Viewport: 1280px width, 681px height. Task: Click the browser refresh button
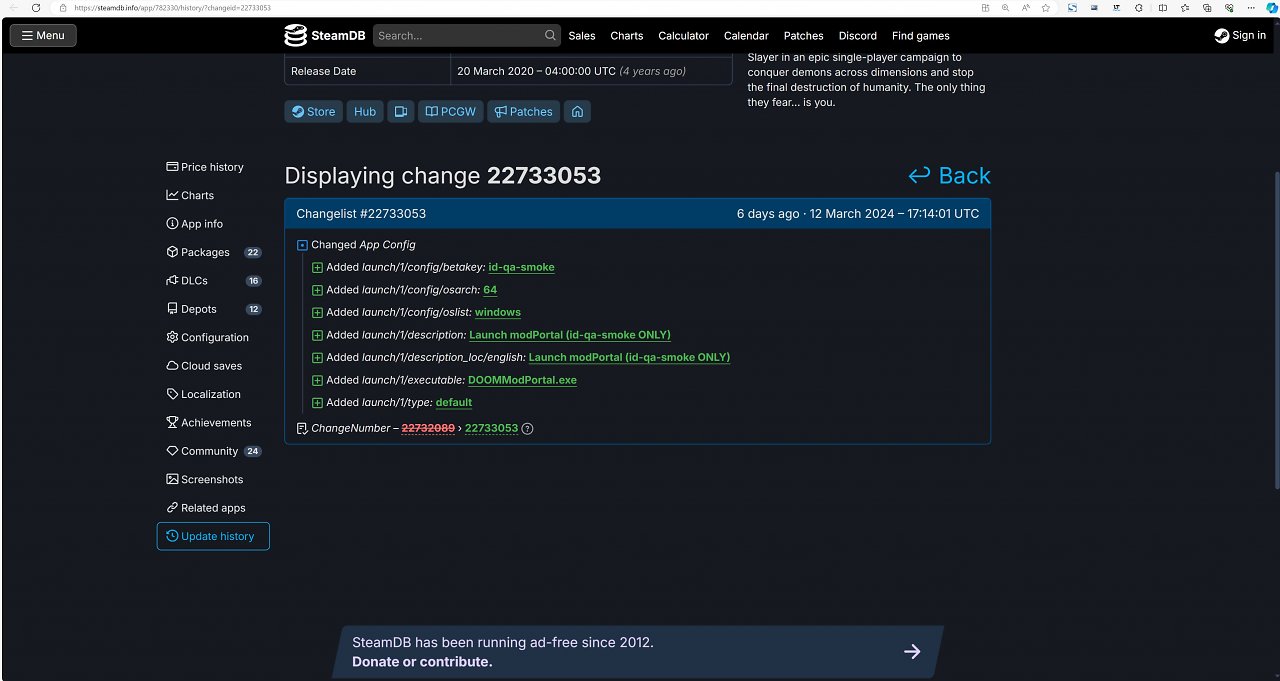point(36,7)
